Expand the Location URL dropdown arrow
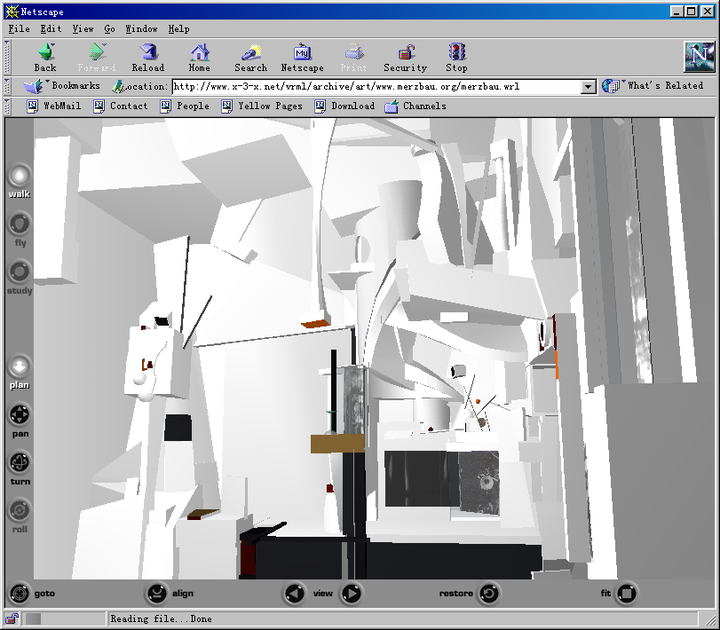Viewport: 720px width, 630px height. tap(589, 87)
